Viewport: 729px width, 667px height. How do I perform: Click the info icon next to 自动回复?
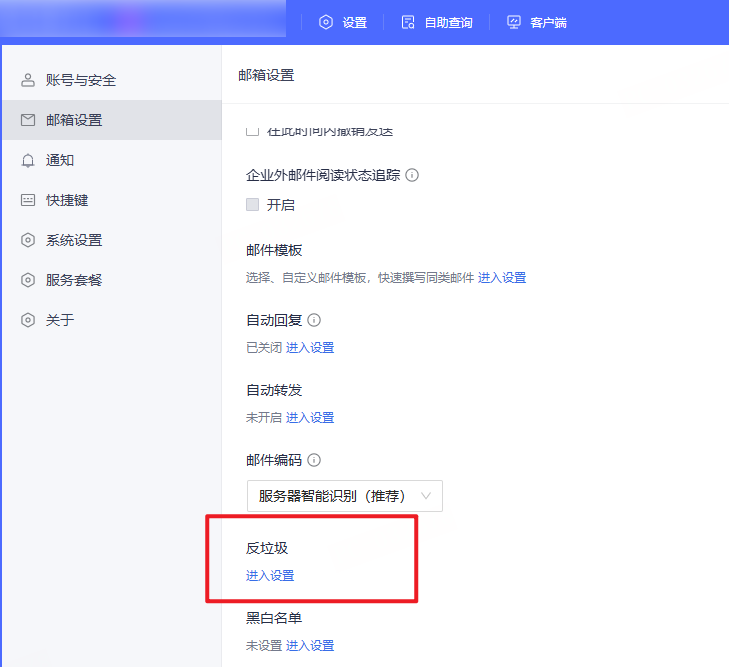[x=314, y=320]
